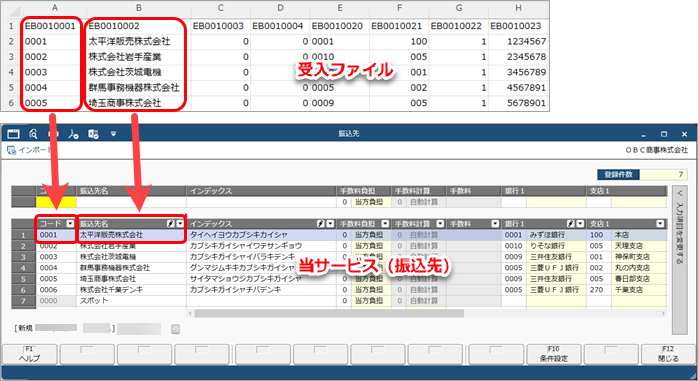Open the window menu icon in the title bar
Viewport: 698px width, 381px height.
(13, 134)
